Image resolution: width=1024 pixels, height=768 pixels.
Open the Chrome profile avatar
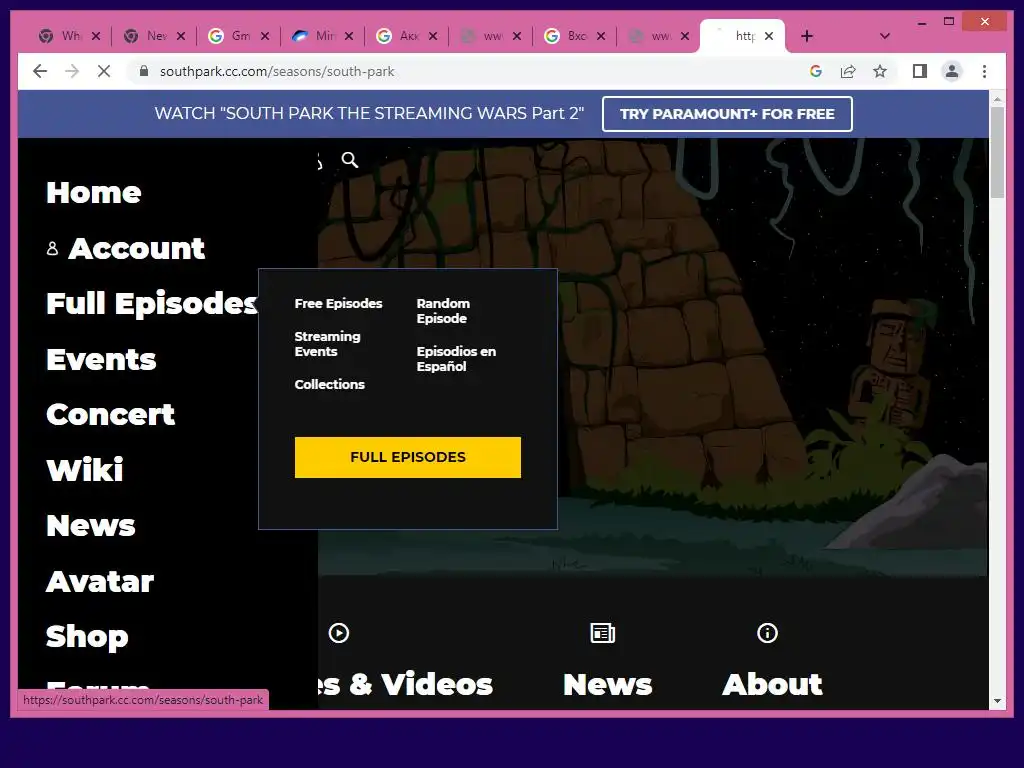tap(952, 71)
